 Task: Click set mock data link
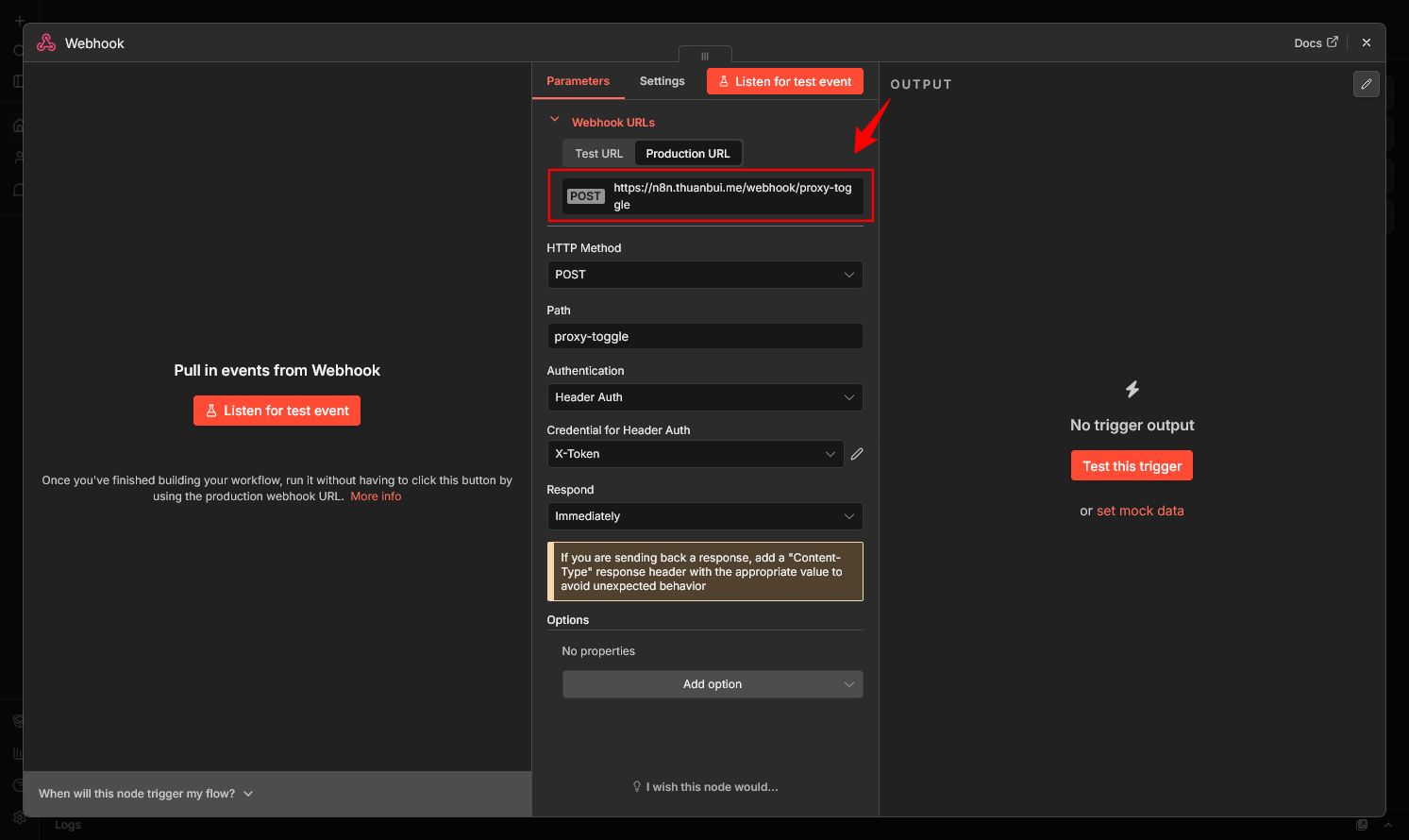(1140, 511)
